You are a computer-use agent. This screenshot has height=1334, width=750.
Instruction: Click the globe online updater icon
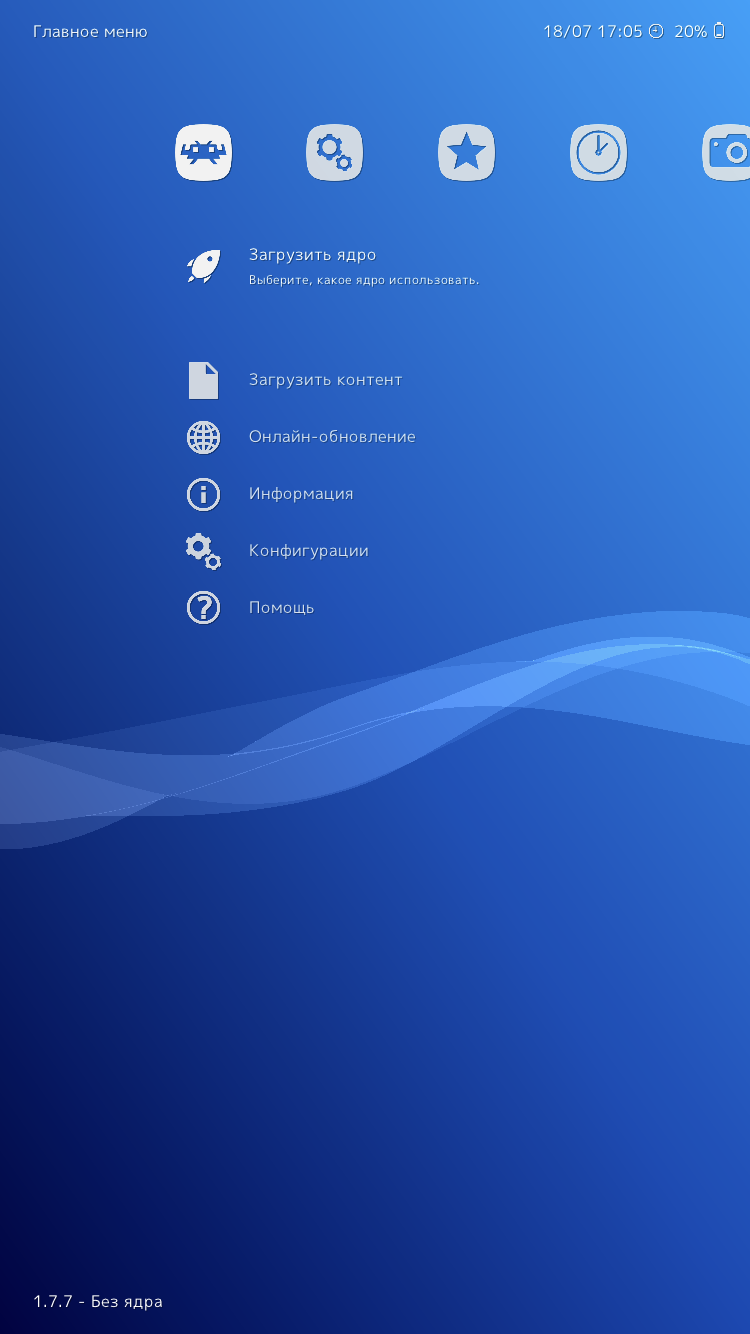coord(203,437)
